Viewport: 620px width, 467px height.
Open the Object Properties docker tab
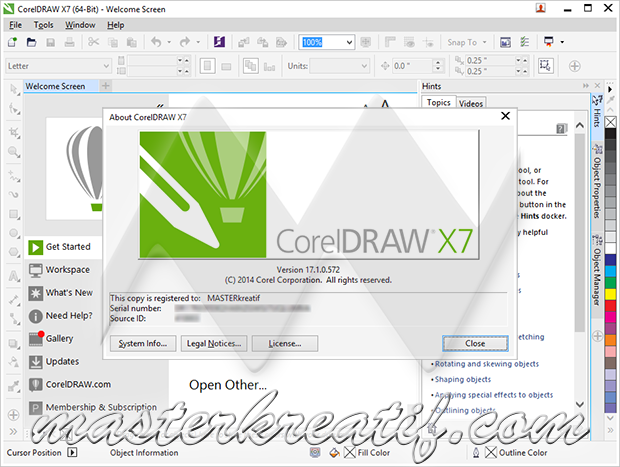(x=597, y=182)
